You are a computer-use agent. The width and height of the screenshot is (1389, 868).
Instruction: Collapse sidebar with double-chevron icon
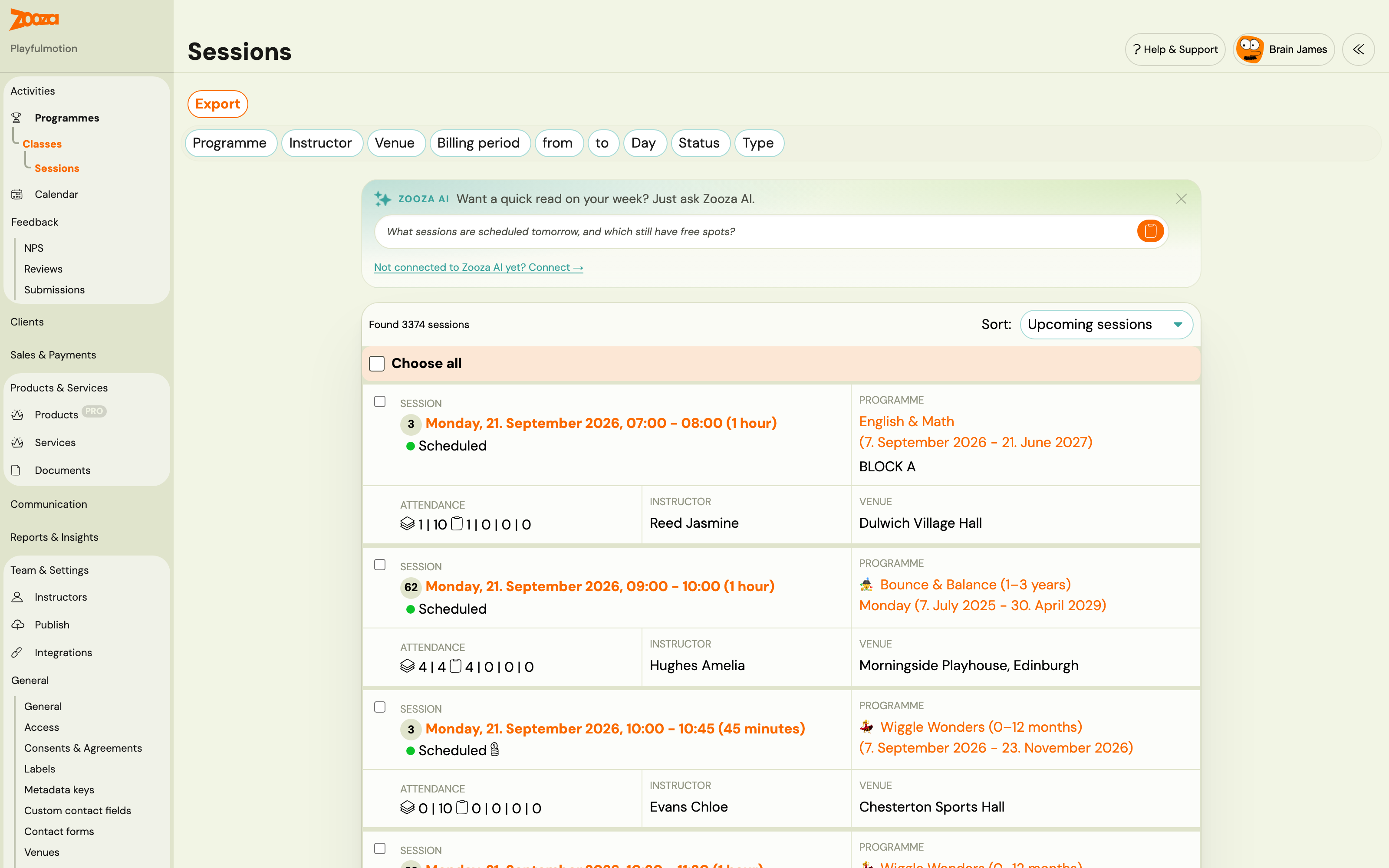tap(1358, 49)
